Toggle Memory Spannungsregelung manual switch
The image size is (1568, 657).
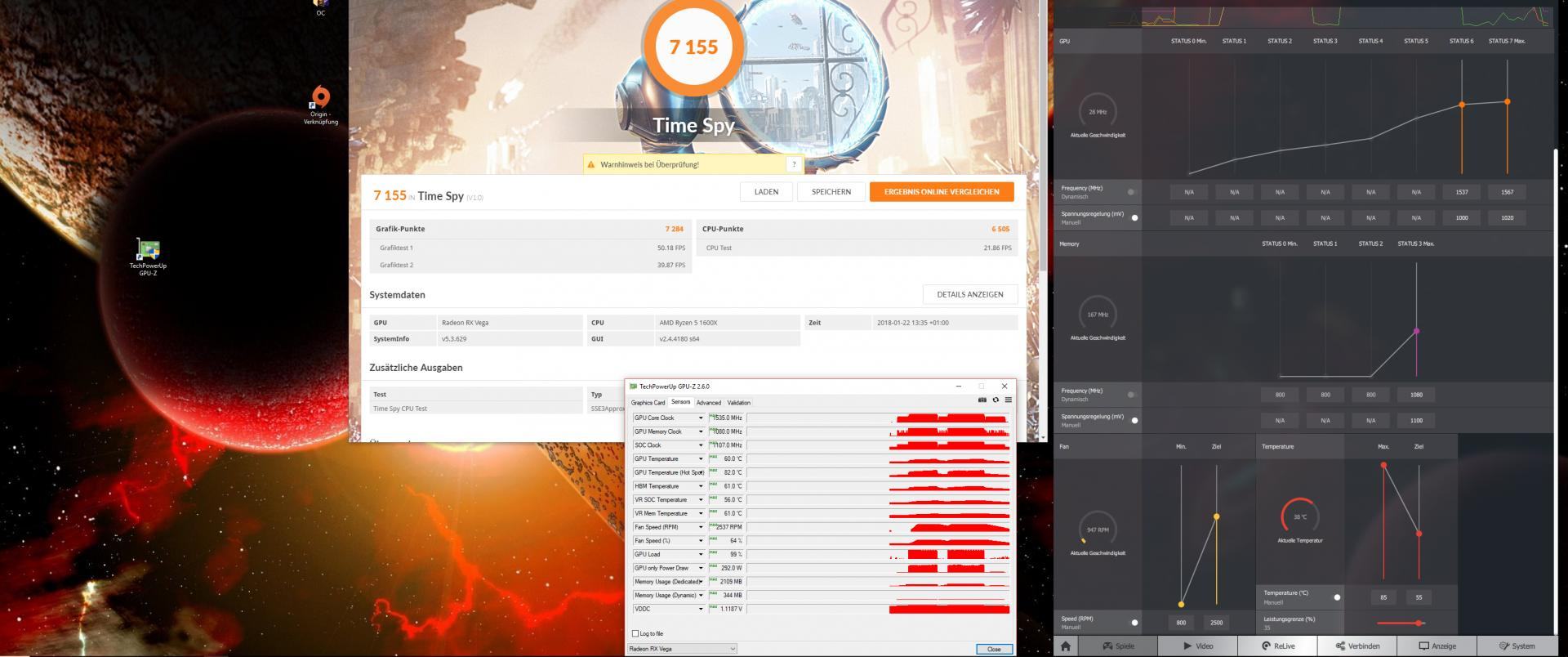1134,420
